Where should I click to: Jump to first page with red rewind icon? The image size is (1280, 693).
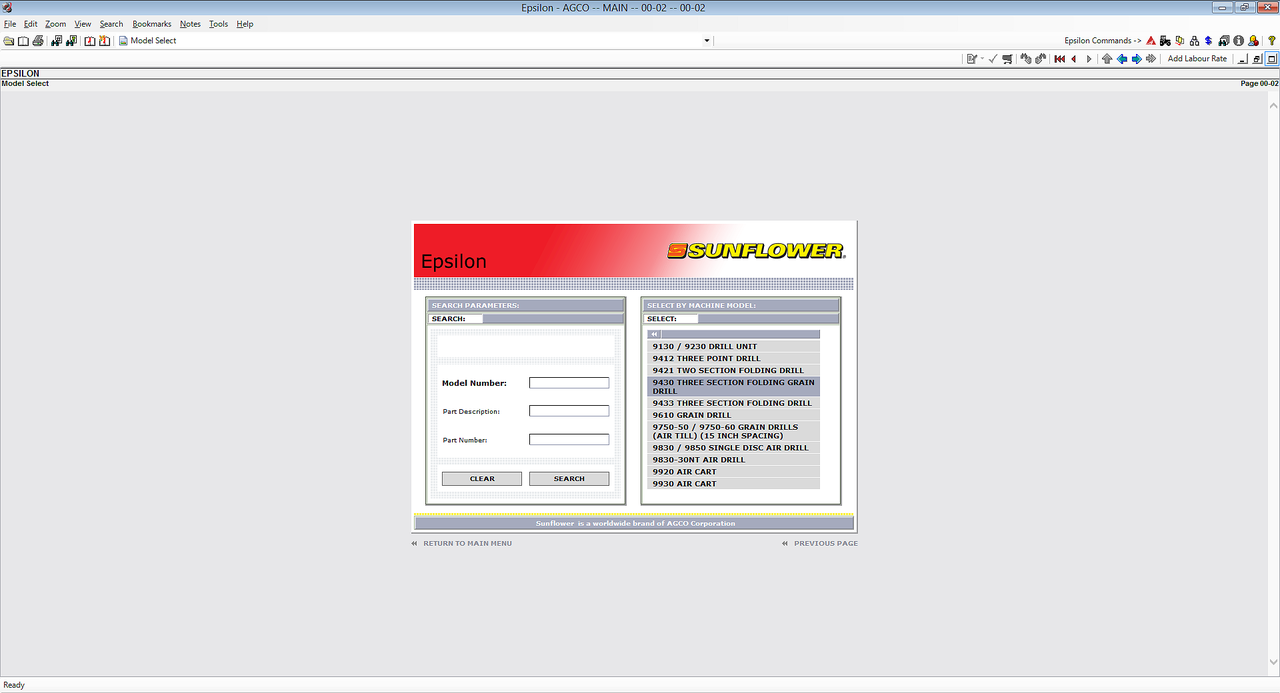[1060, 59]
